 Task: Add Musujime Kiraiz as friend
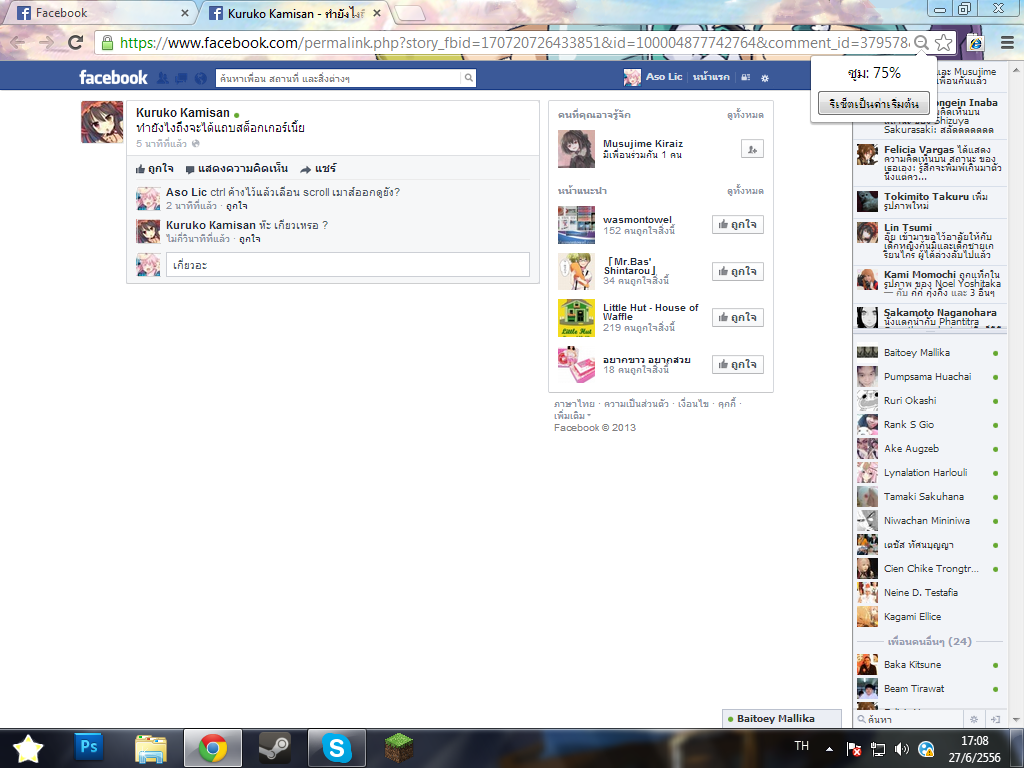click(752, 150)
